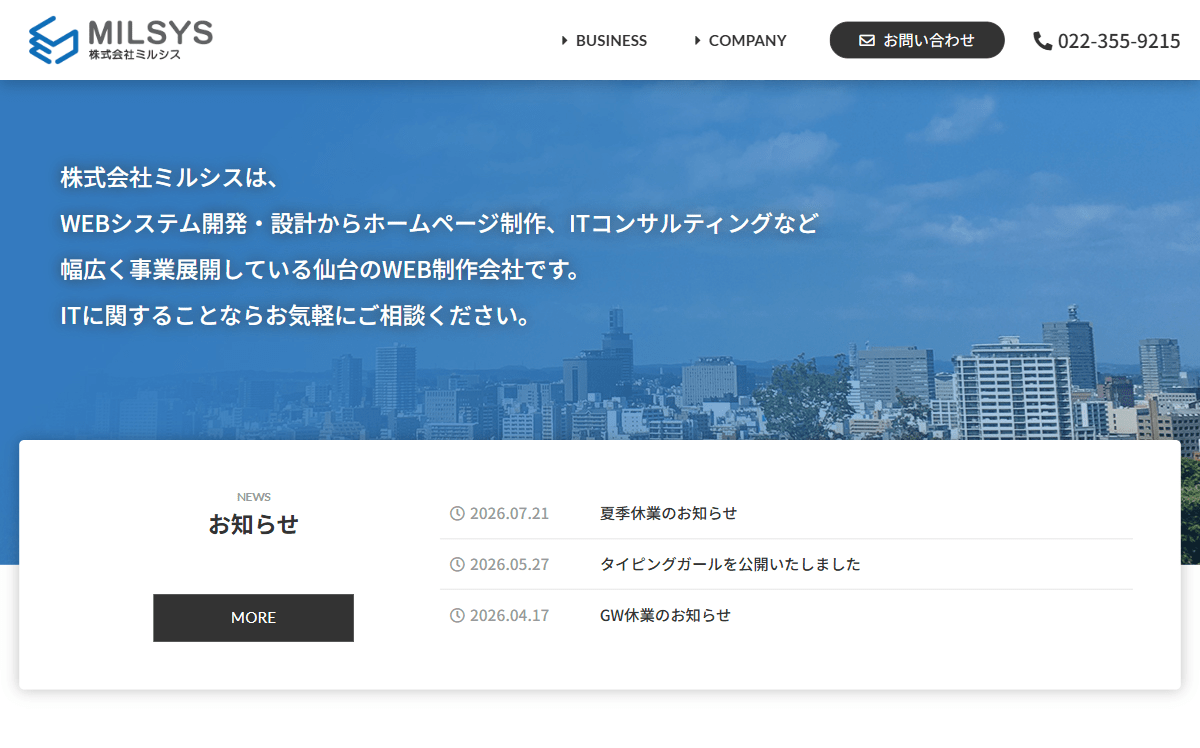Click hero line 株式会社ミルシスは、
This screenshot has width=1200, height=748.
pyautogui.click(x=168, y=178)
